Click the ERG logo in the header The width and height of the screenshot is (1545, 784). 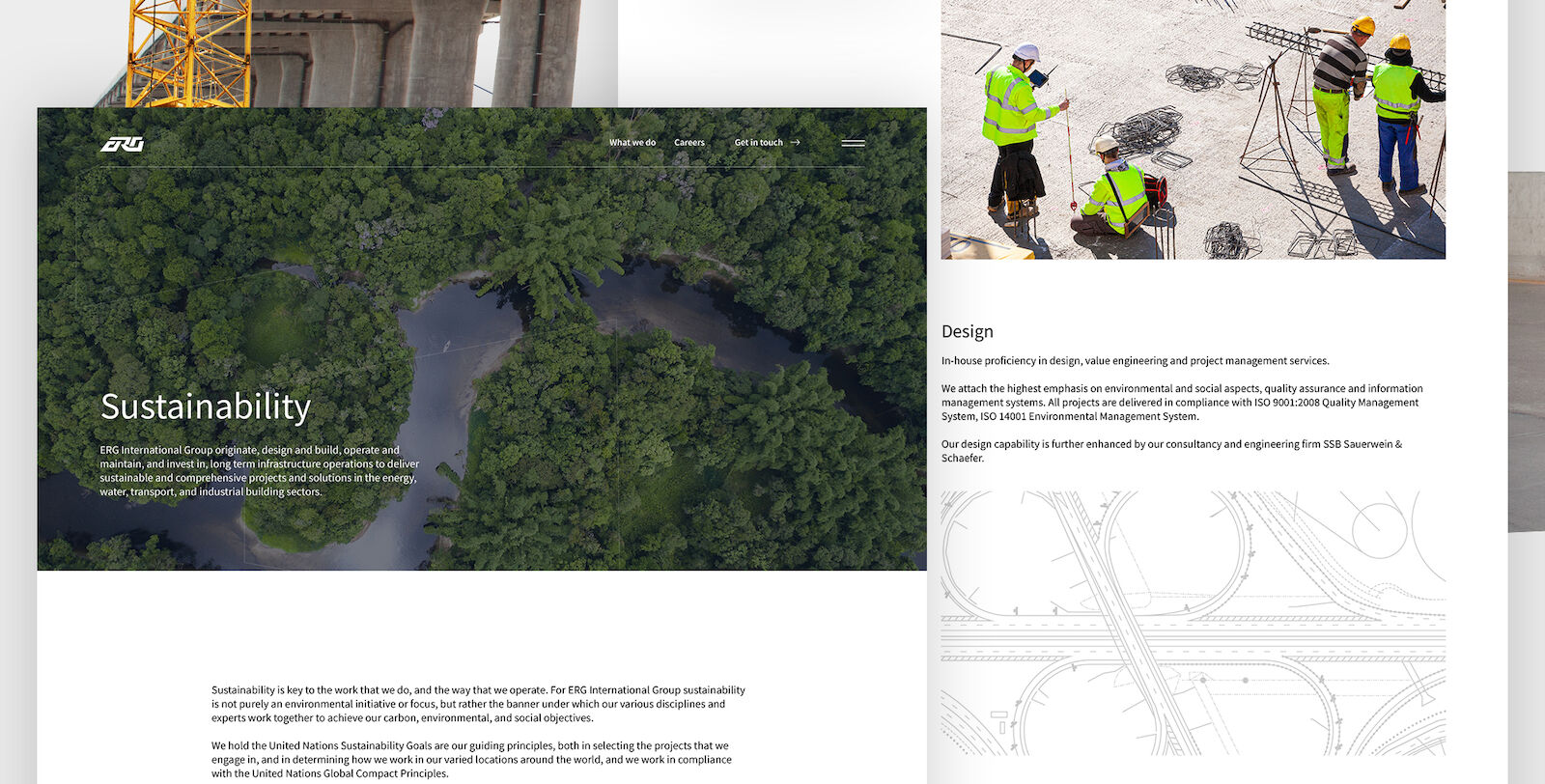(x=122, y=144)
